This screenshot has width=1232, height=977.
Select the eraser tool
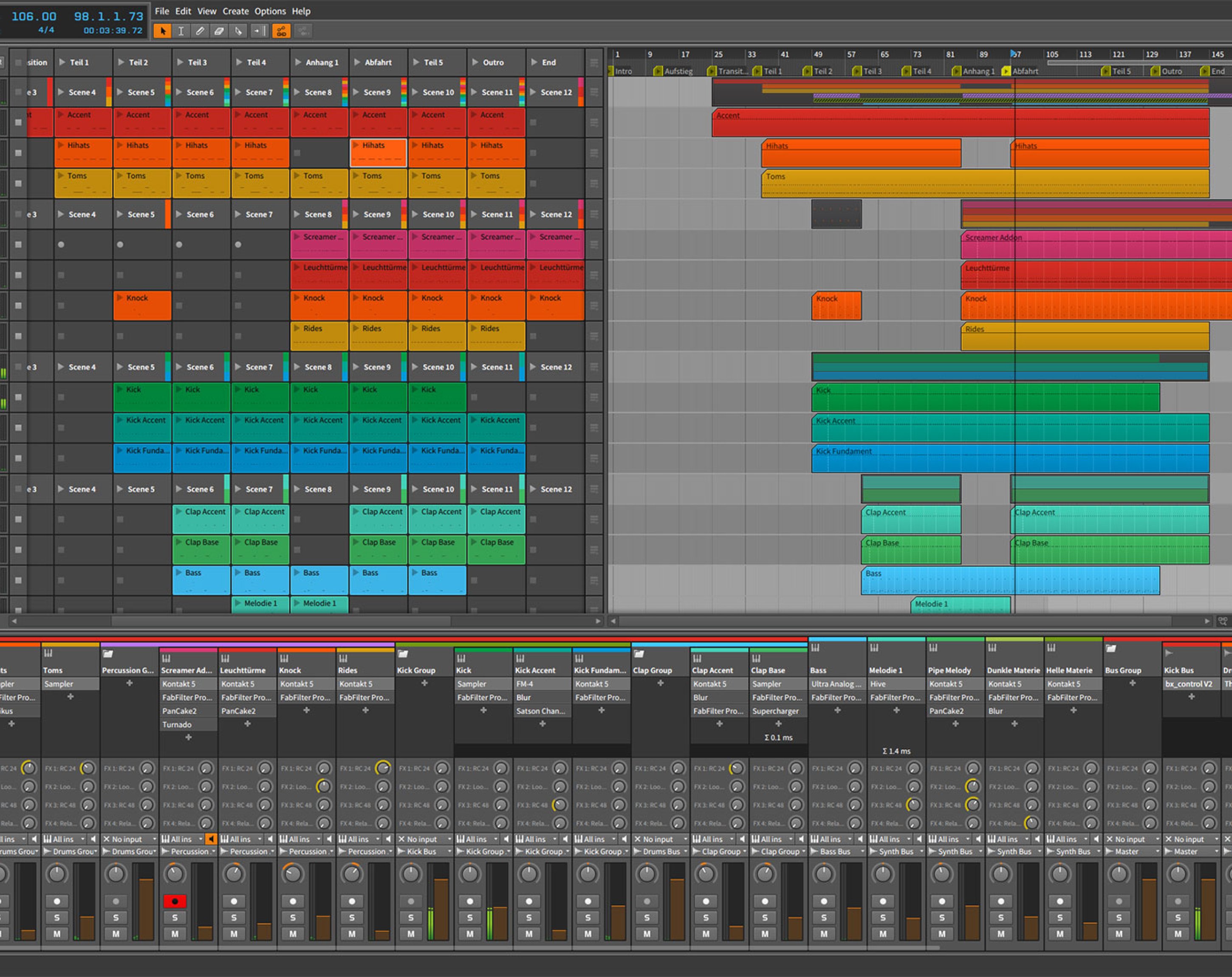pos(219,31)
